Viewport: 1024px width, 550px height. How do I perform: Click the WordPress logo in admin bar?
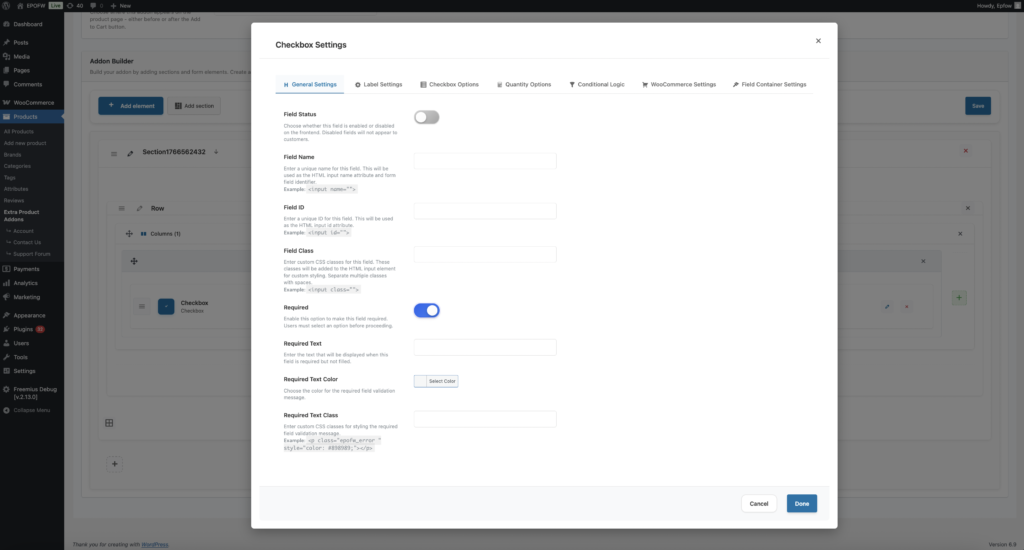pyautogui.click(x=7, y=5)
